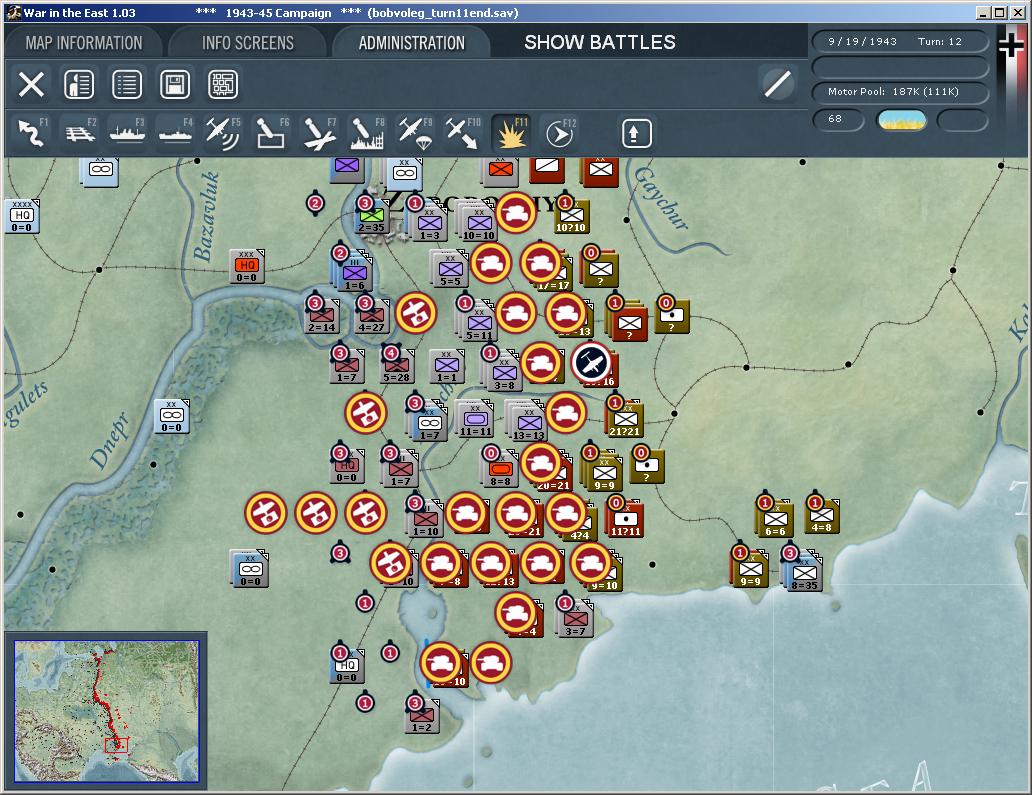
Task: Select the F10 air transfer icon
Action: click(463, 132)
